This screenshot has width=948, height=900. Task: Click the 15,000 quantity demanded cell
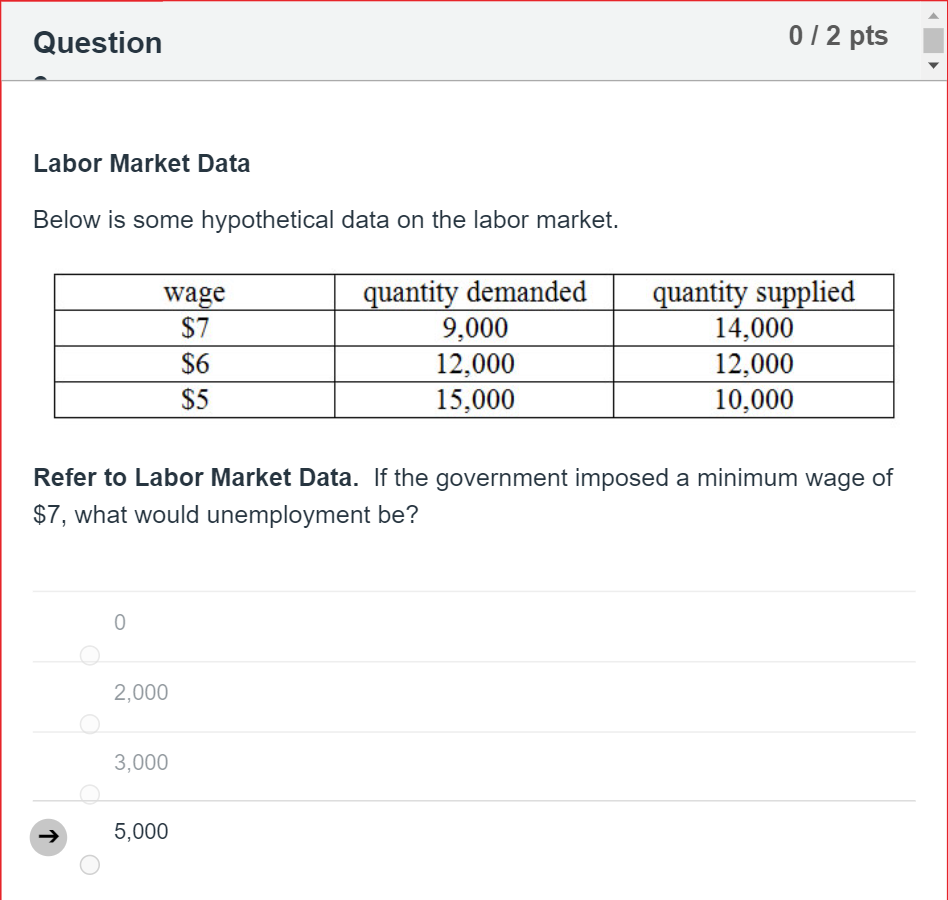(x=474, y=400)
